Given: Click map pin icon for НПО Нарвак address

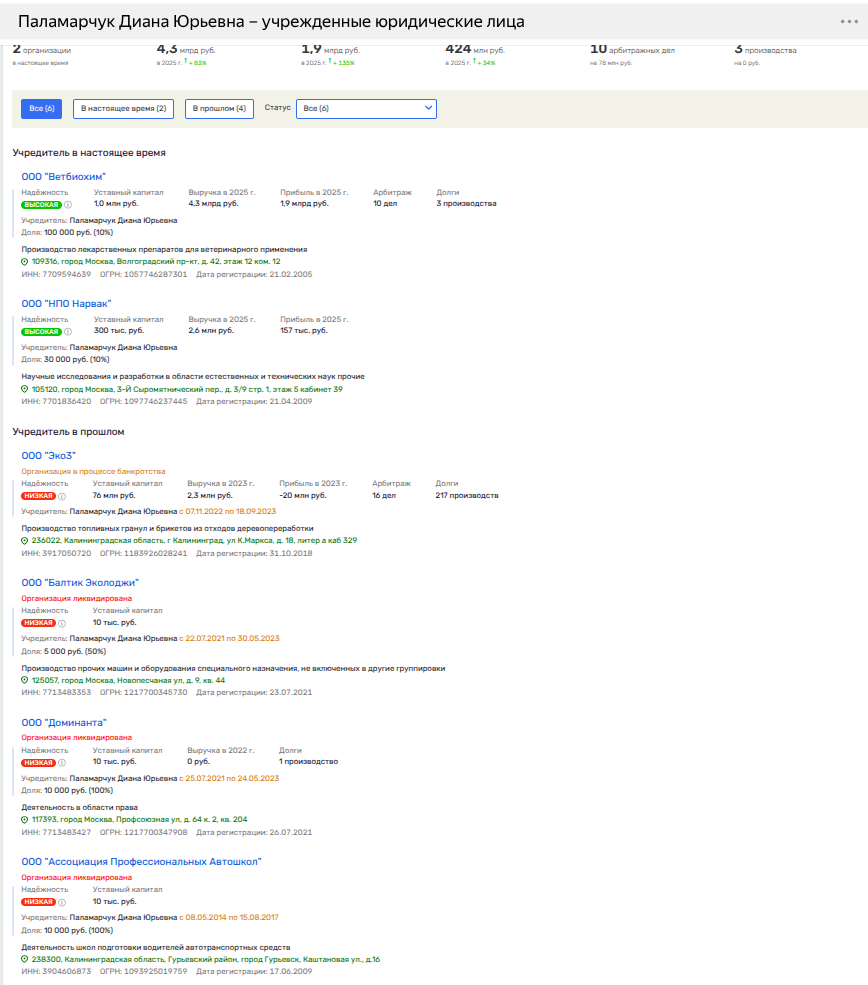Looking at the screenshot, I should pos(24,389).
